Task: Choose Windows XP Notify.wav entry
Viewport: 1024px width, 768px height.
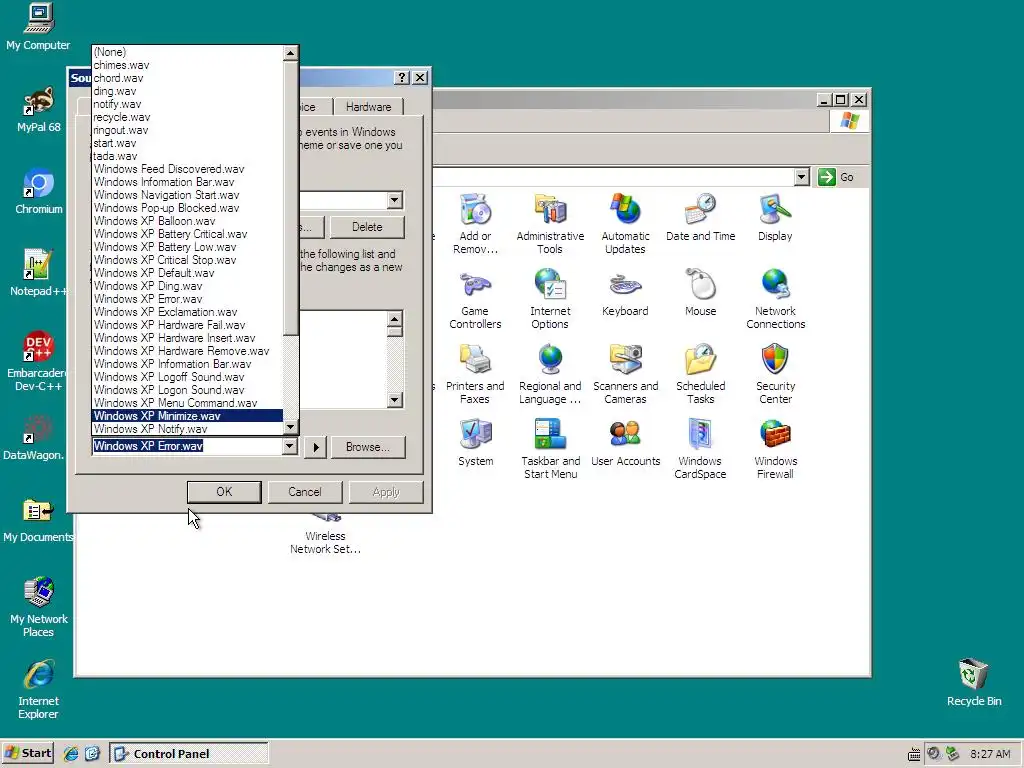Action: 187,429
